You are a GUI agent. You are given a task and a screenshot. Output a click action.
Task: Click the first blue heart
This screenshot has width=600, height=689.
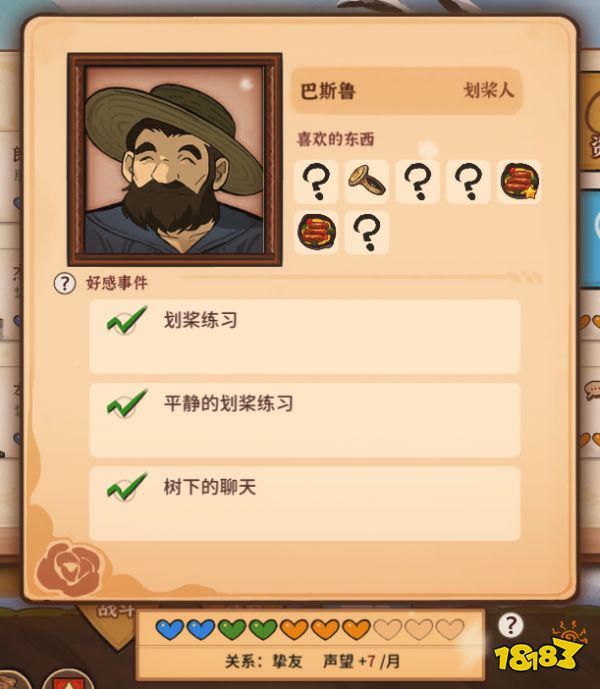coord(170,629)
